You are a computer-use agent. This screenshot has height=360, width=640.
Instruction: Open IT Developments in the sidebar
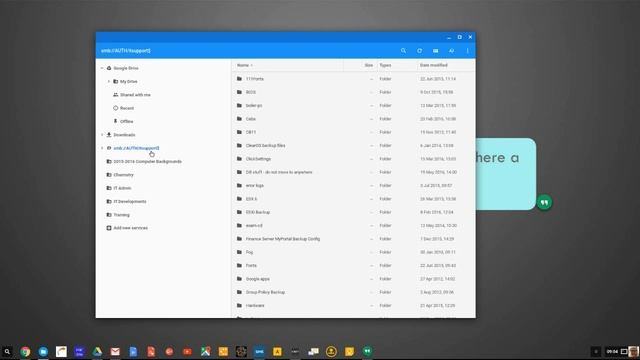click(130, 202)
